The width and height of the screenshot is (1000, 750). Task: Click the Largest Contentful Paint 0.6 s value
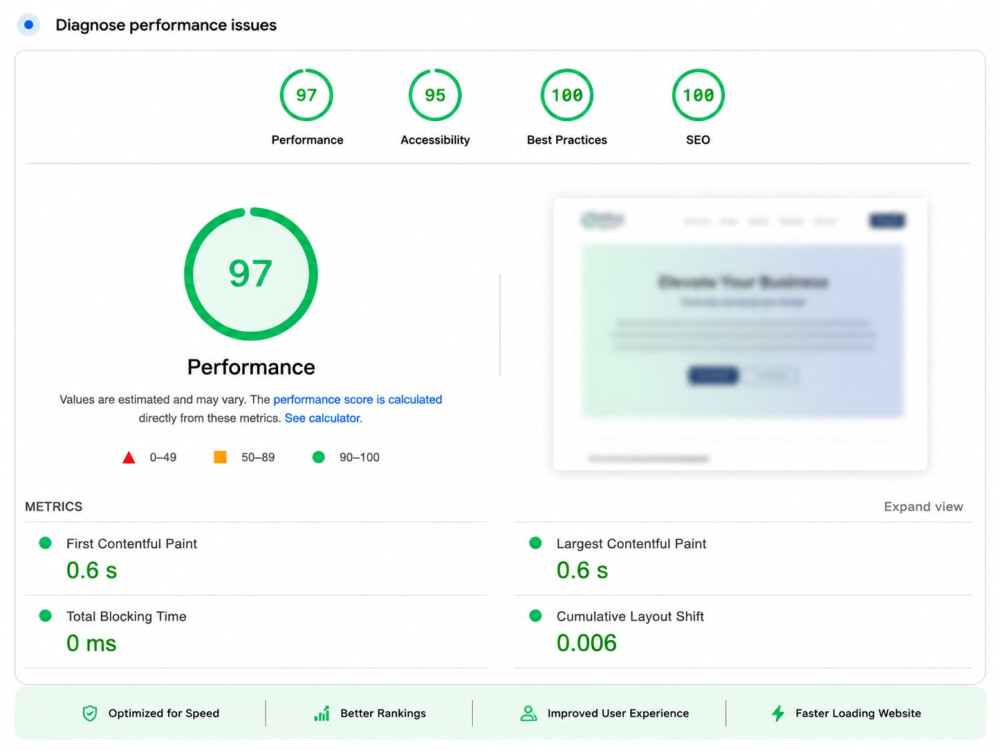[x=582, y=570]
